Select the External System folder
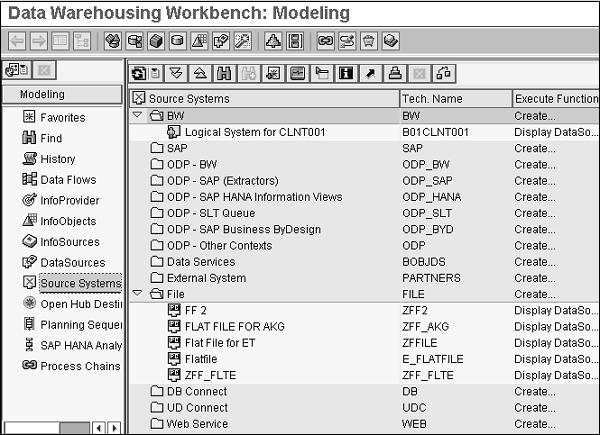Viewport: 600px width, 435px height. [207, 278]
